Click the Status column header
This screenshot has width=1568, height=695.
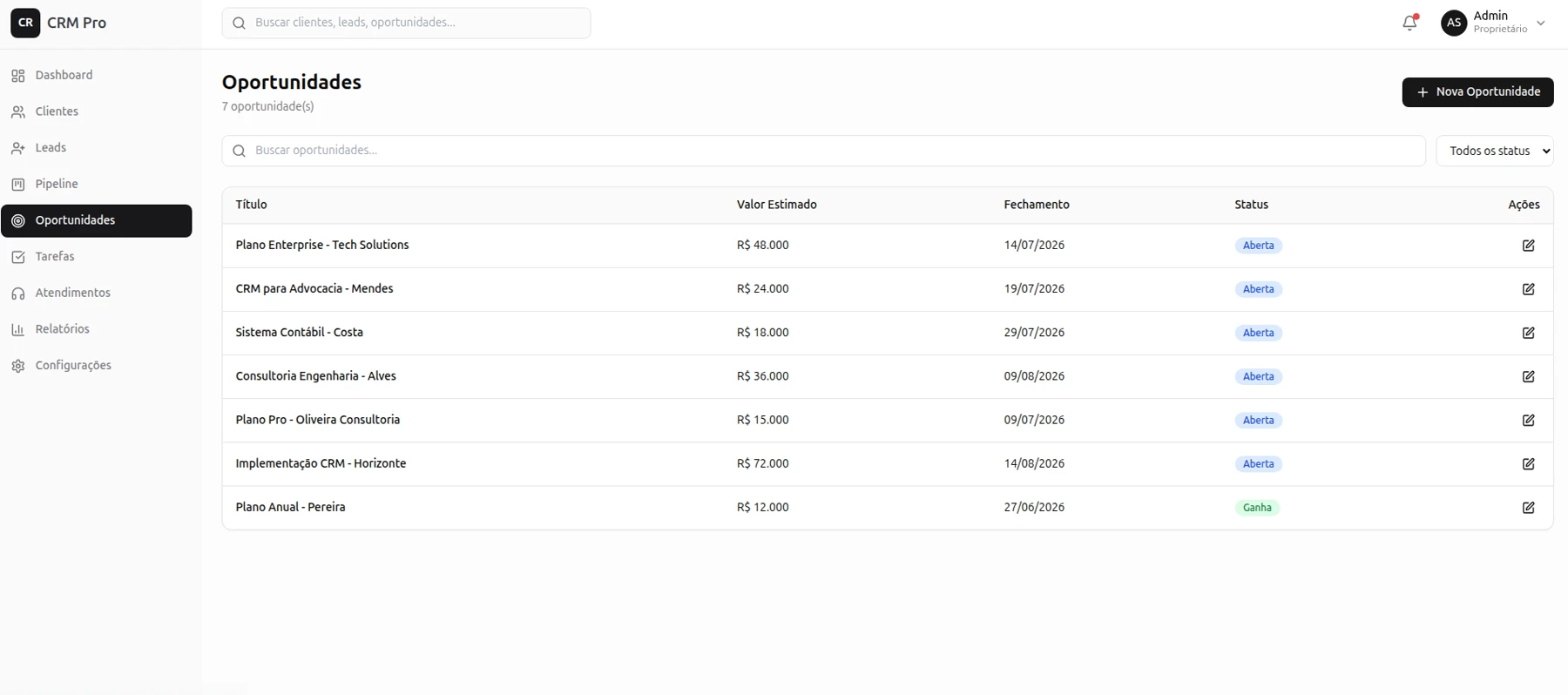(x=1251, y=205)
